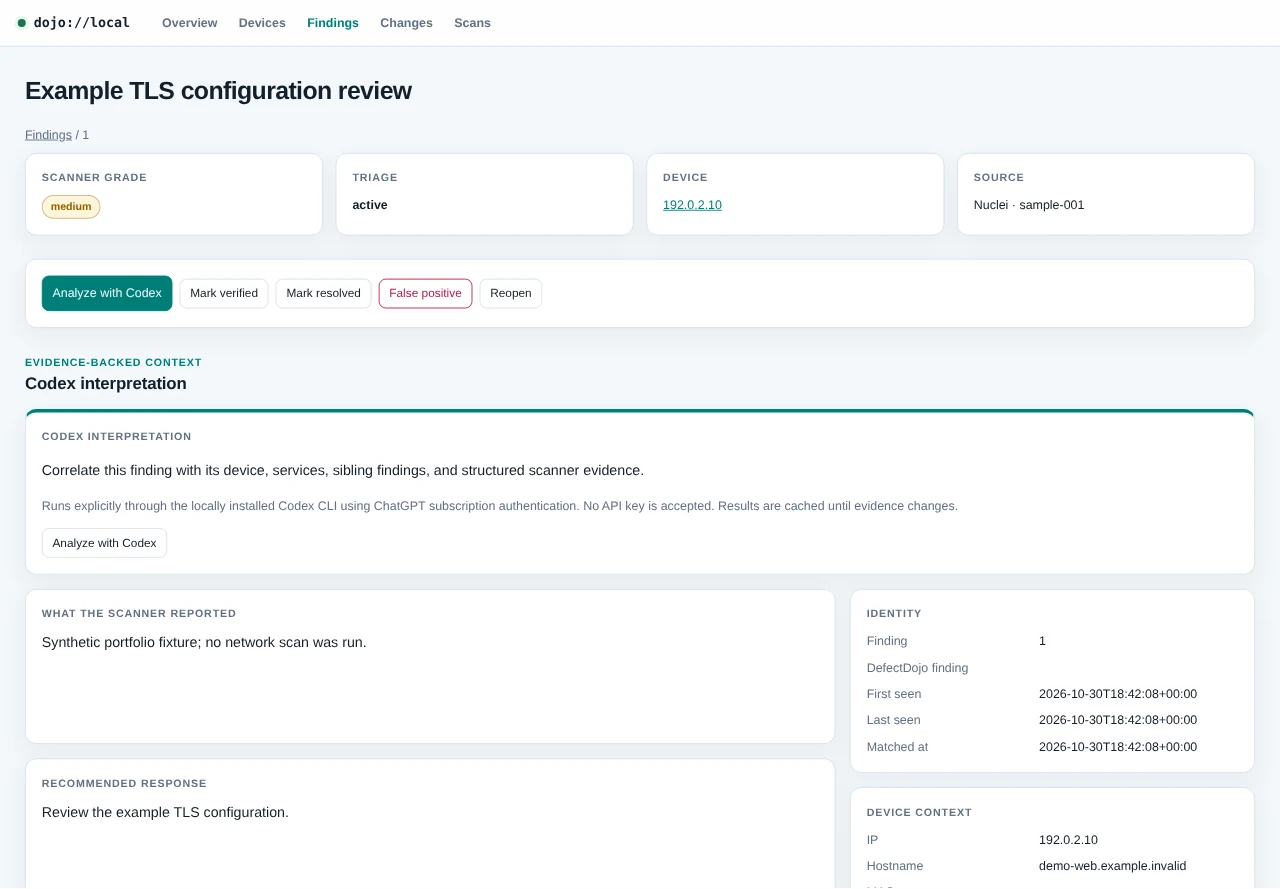Mark the finding as verified
This screenshot has height=889, width=1280.
224,293
